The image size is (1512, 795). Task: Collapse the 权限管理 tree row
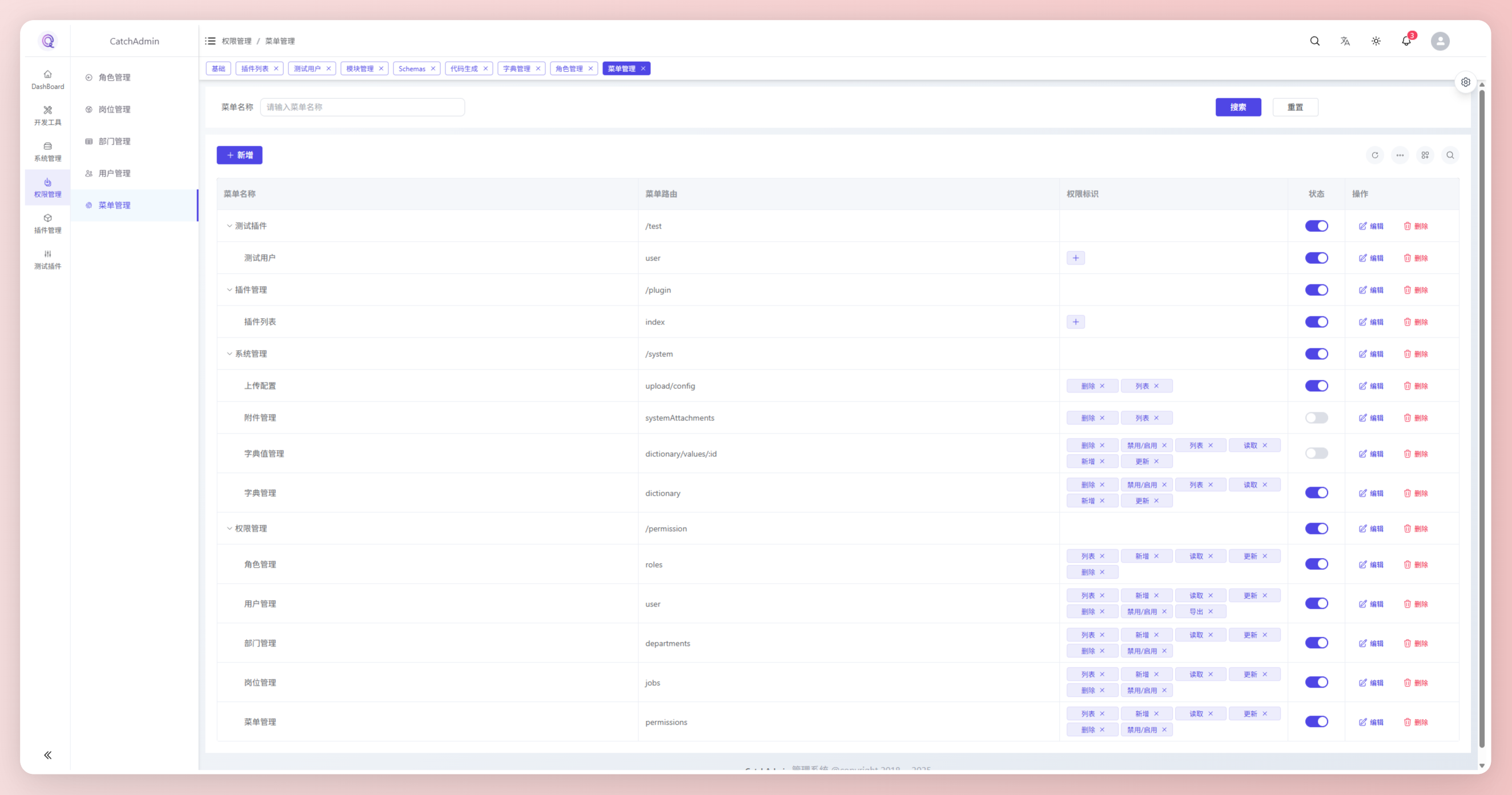230,528
